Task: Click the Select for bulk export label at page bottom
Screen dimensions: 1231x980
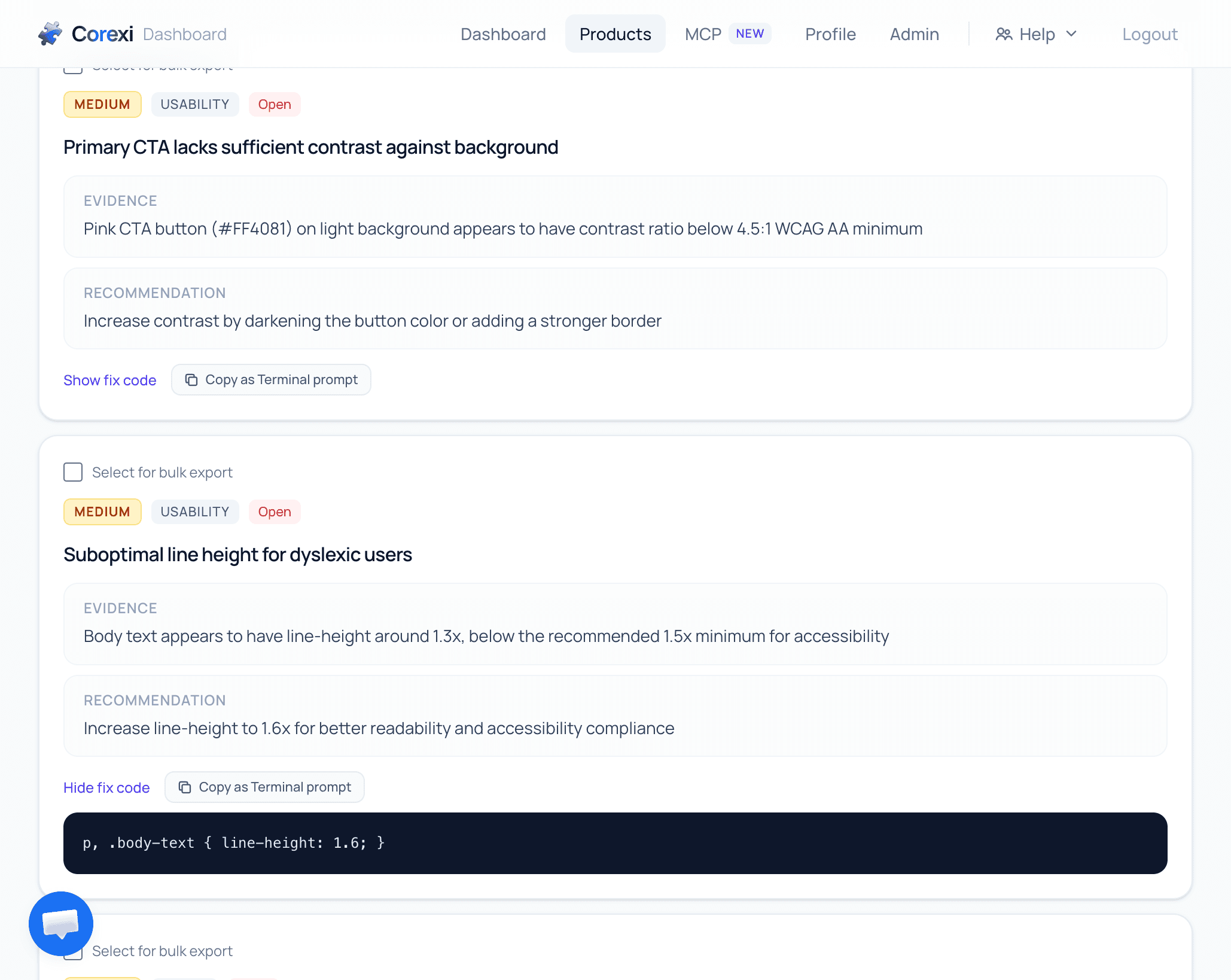Action: coord(162,951)
